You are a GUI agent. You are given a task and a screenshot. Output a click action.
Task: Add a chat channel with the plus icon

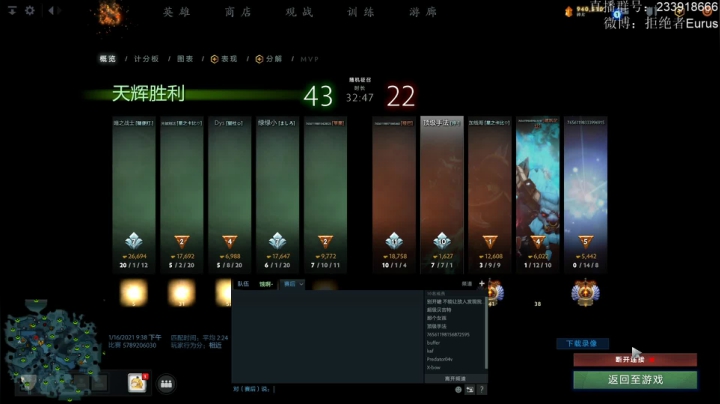(x=482, y=283)
